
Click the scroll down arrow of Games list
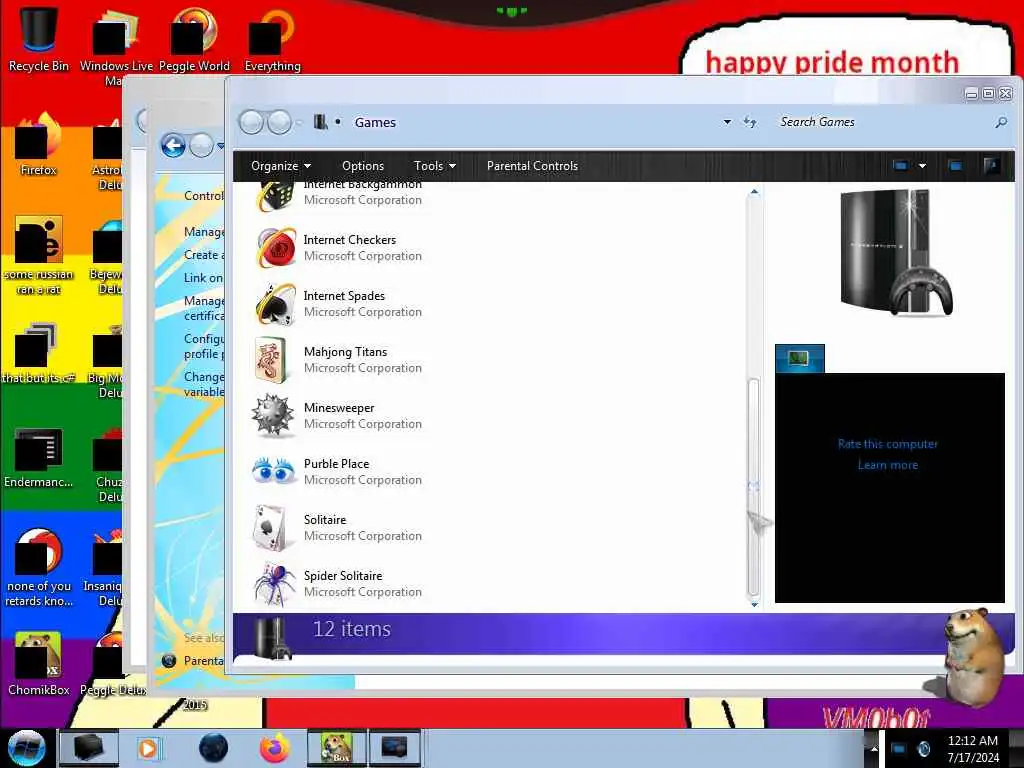pos(754,604)
